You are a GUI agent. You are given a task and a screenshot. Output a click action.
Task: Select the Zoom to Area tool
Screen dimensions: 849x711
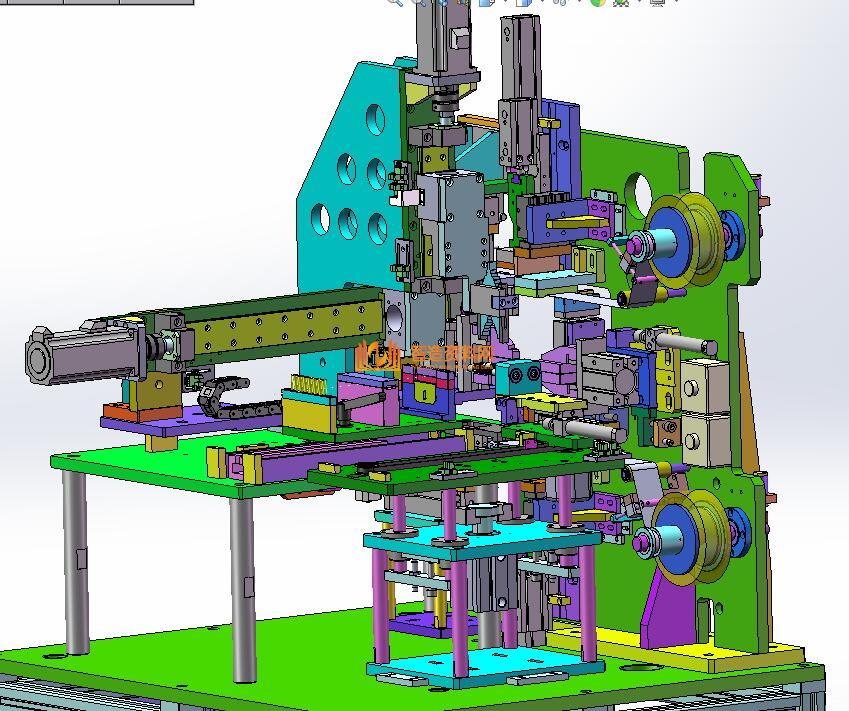(419, 2)
